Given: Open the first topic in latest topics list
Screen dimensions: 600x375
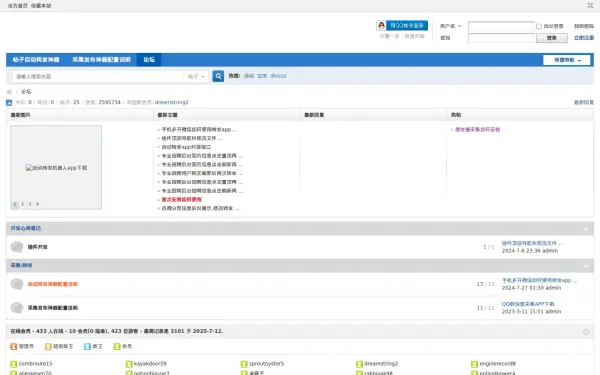Looking at the screenshot, I should [x=199, y=129].
